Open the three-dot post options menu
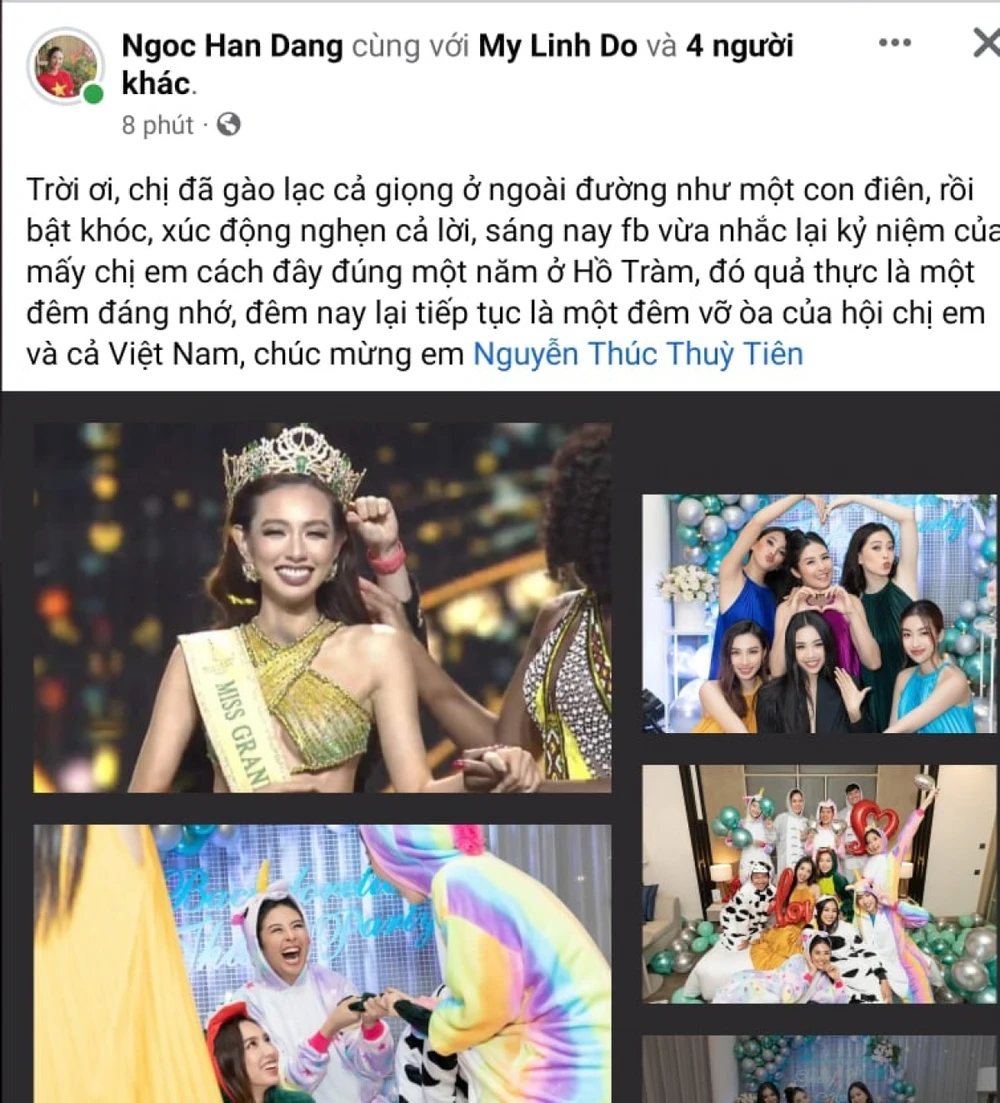 [895, 43]
